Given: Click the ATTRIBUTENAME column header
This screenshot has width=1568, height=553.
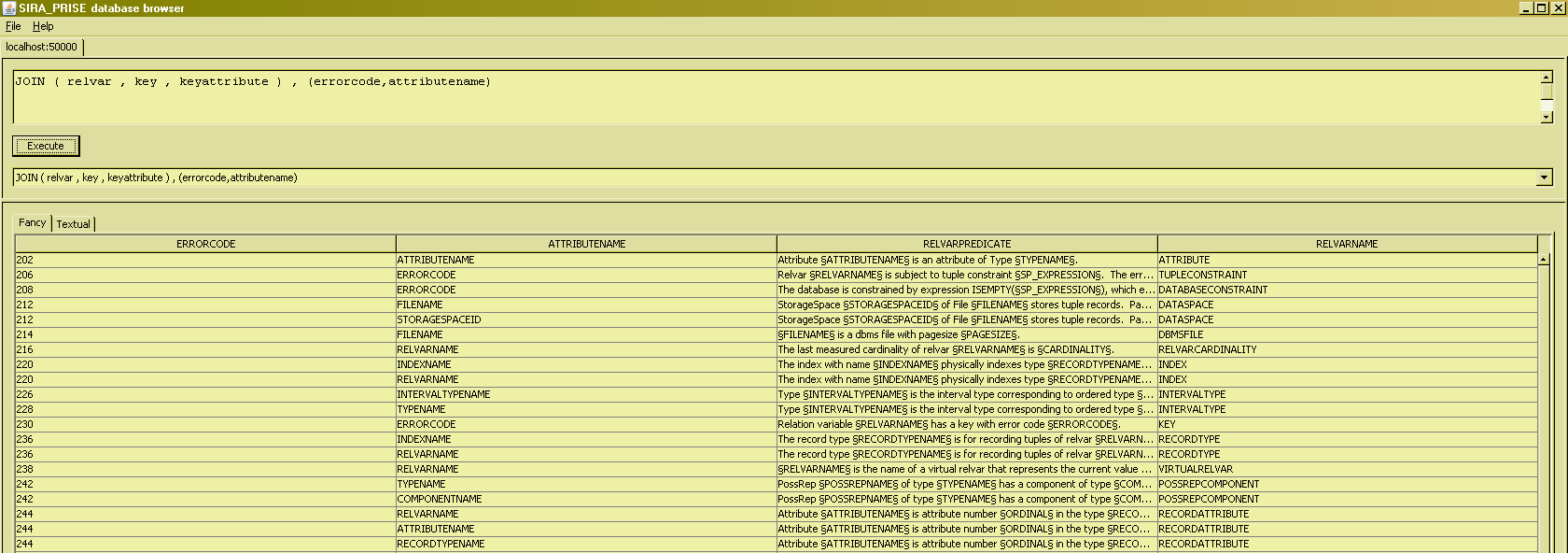Looking at the screenshot, I should [586, 244].
